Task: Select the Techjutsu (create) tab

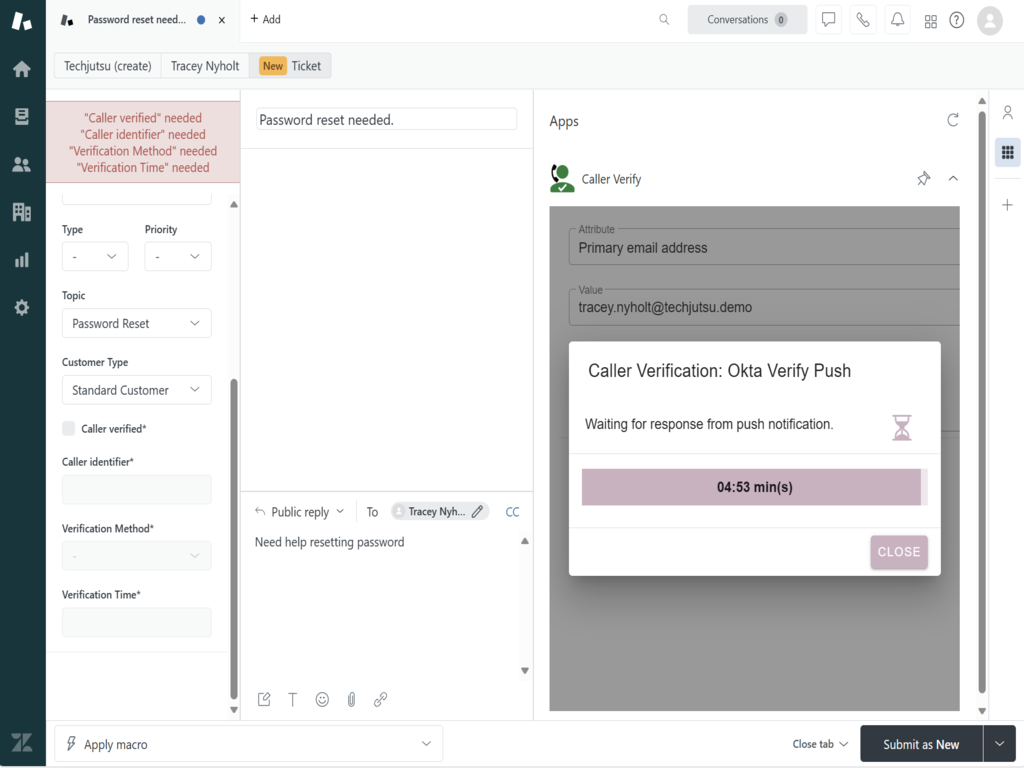Action: click(106, 65)
